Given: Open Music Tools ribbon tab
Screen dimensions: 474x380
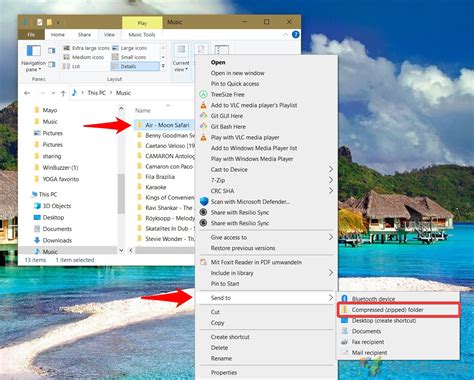Looking at the screenshot, I should (142, 35).
